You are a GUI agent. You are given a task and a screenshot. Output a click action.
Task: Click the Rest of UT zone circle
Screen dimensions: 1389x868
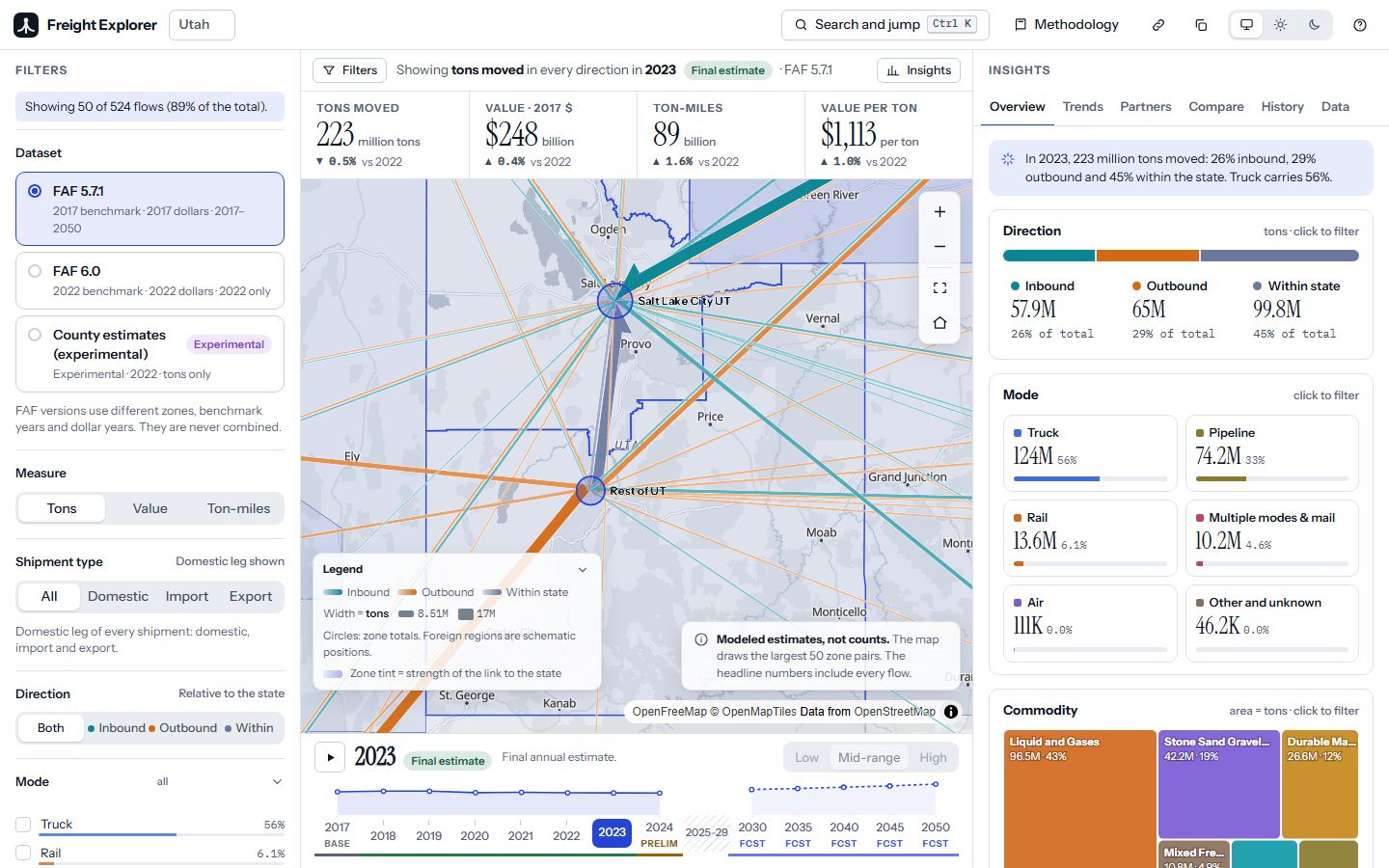click(x=590, y=490)
